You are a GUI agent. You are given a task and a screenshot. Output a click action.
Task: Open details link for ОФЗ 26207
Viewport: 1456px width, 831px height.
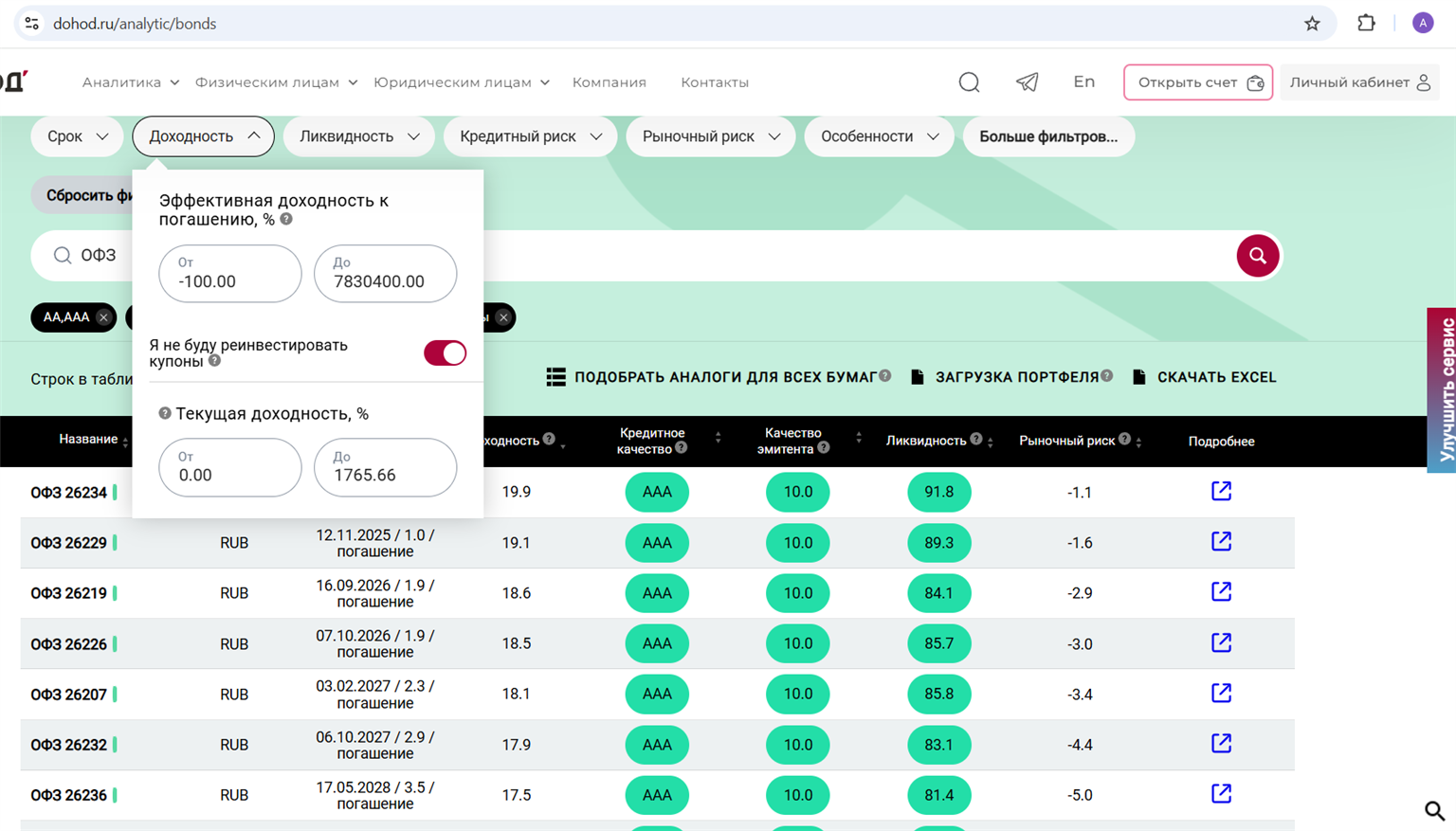coord(1221,693)
